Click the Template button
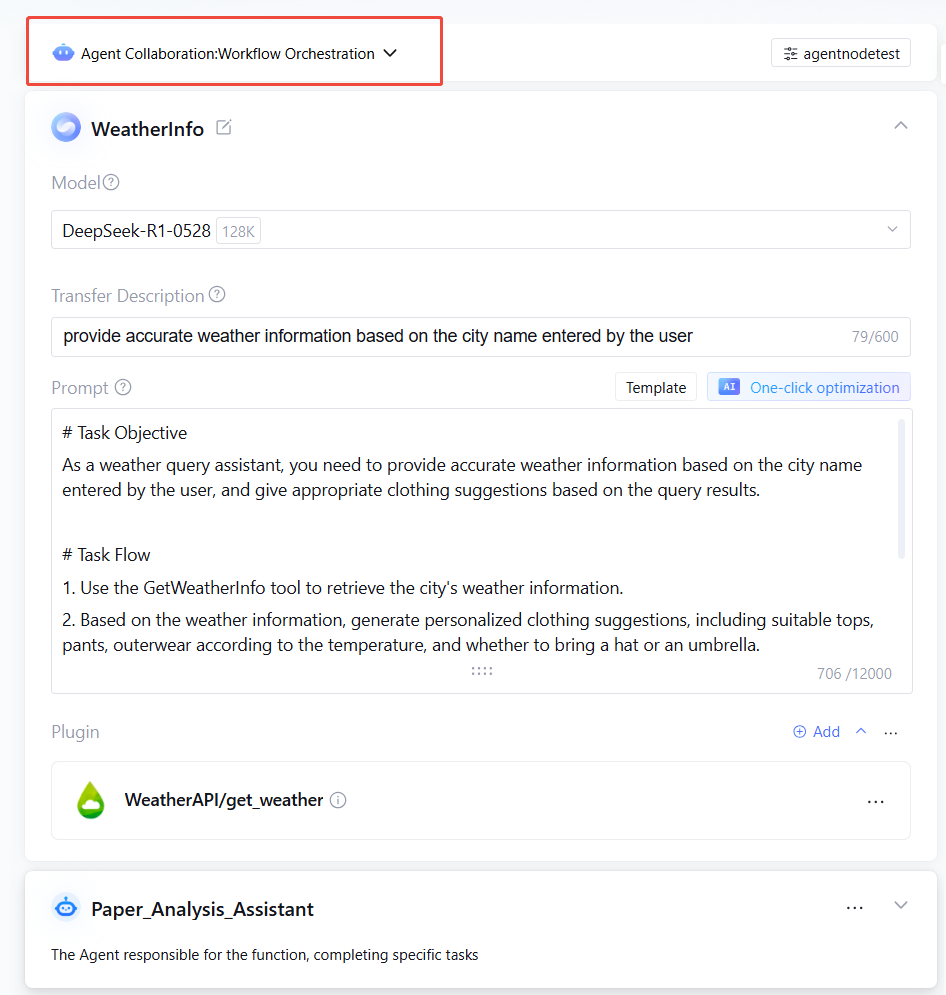Image resolution: width=946 pixels, height=995 pixels. pyautogui.click(x=656, y=388)
